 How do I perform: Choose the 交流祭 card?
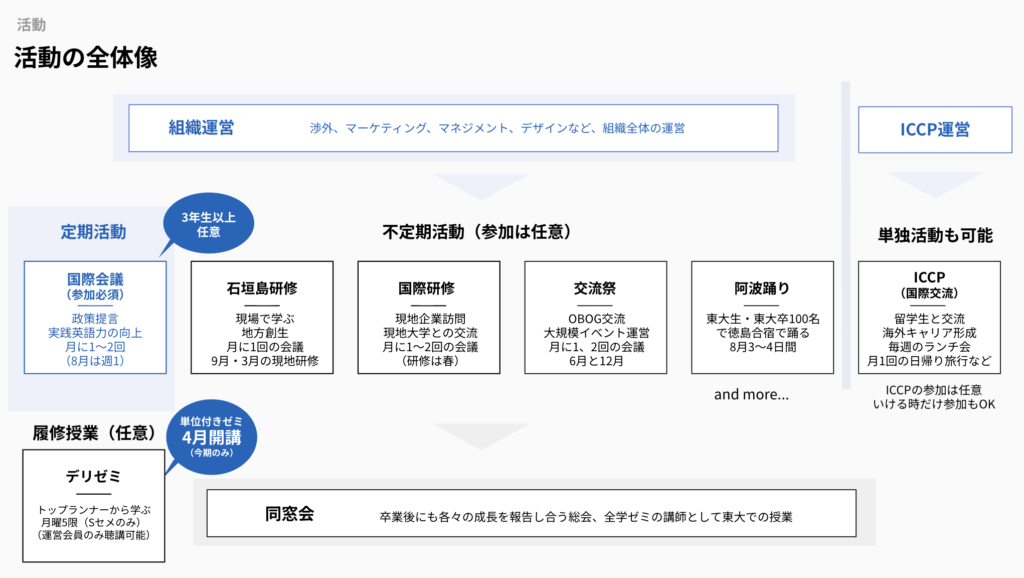[596, 317]
